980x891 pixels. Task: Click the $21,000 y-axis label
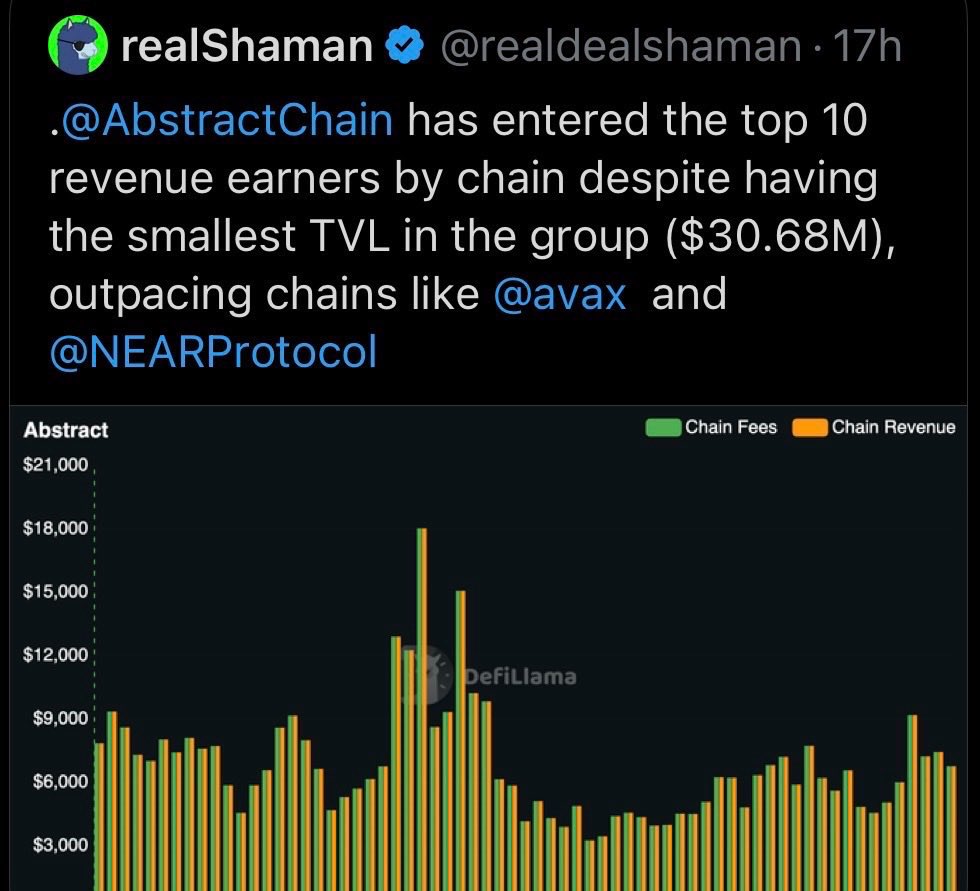click(x=56, y=466)
